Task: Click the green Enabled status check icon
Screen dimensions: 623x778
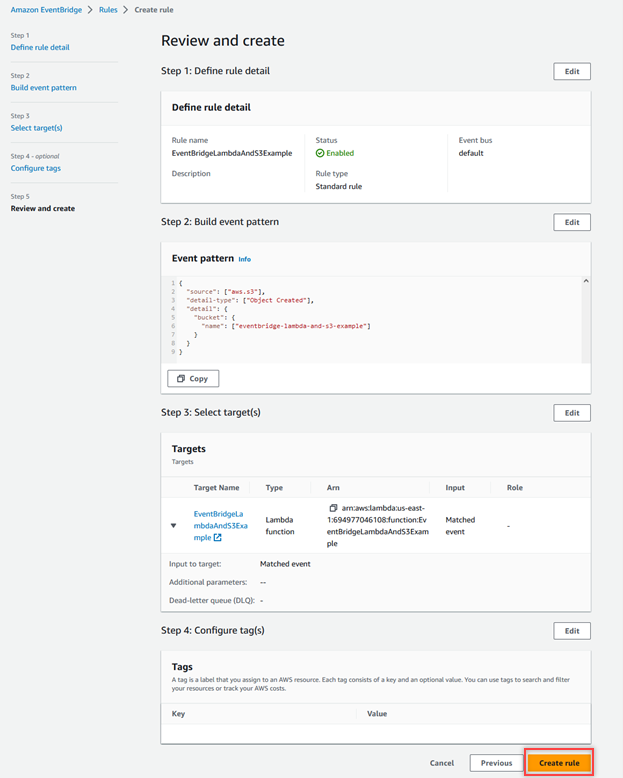Action: (x=320, y=153)
